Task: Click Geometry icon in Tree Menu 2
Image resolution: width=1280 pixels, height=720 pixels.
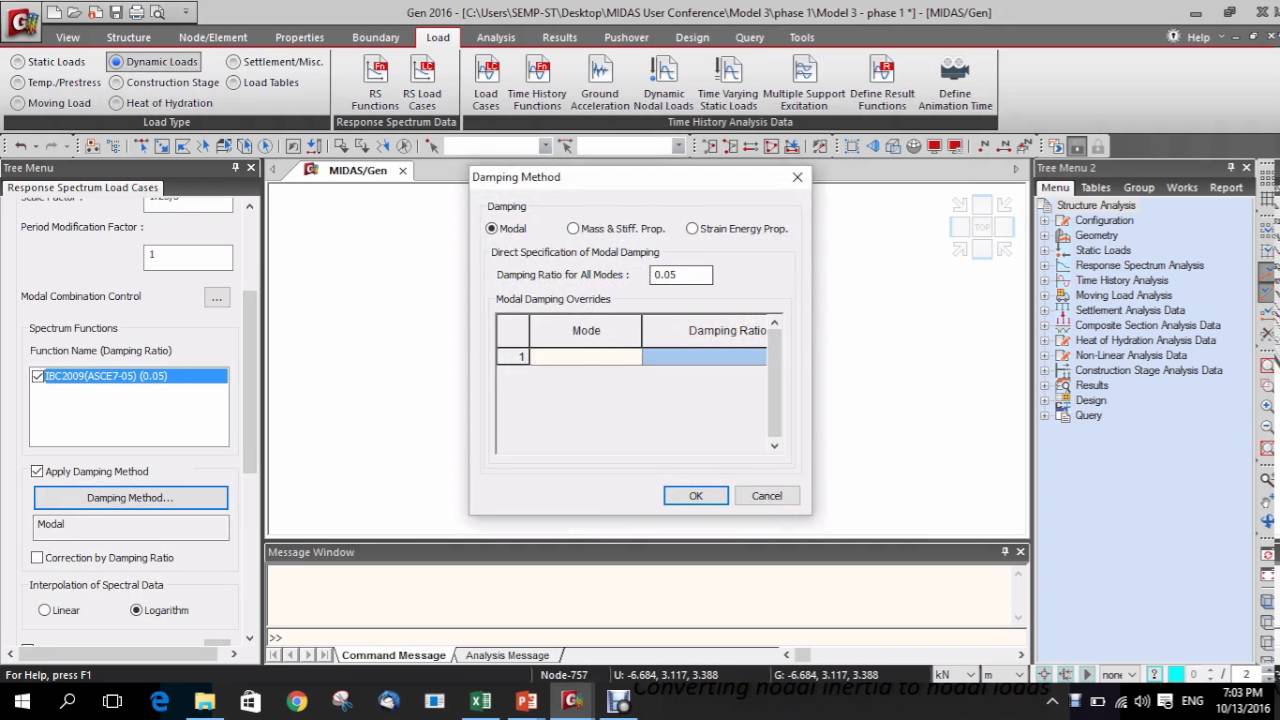Action: coord(1063,235)
